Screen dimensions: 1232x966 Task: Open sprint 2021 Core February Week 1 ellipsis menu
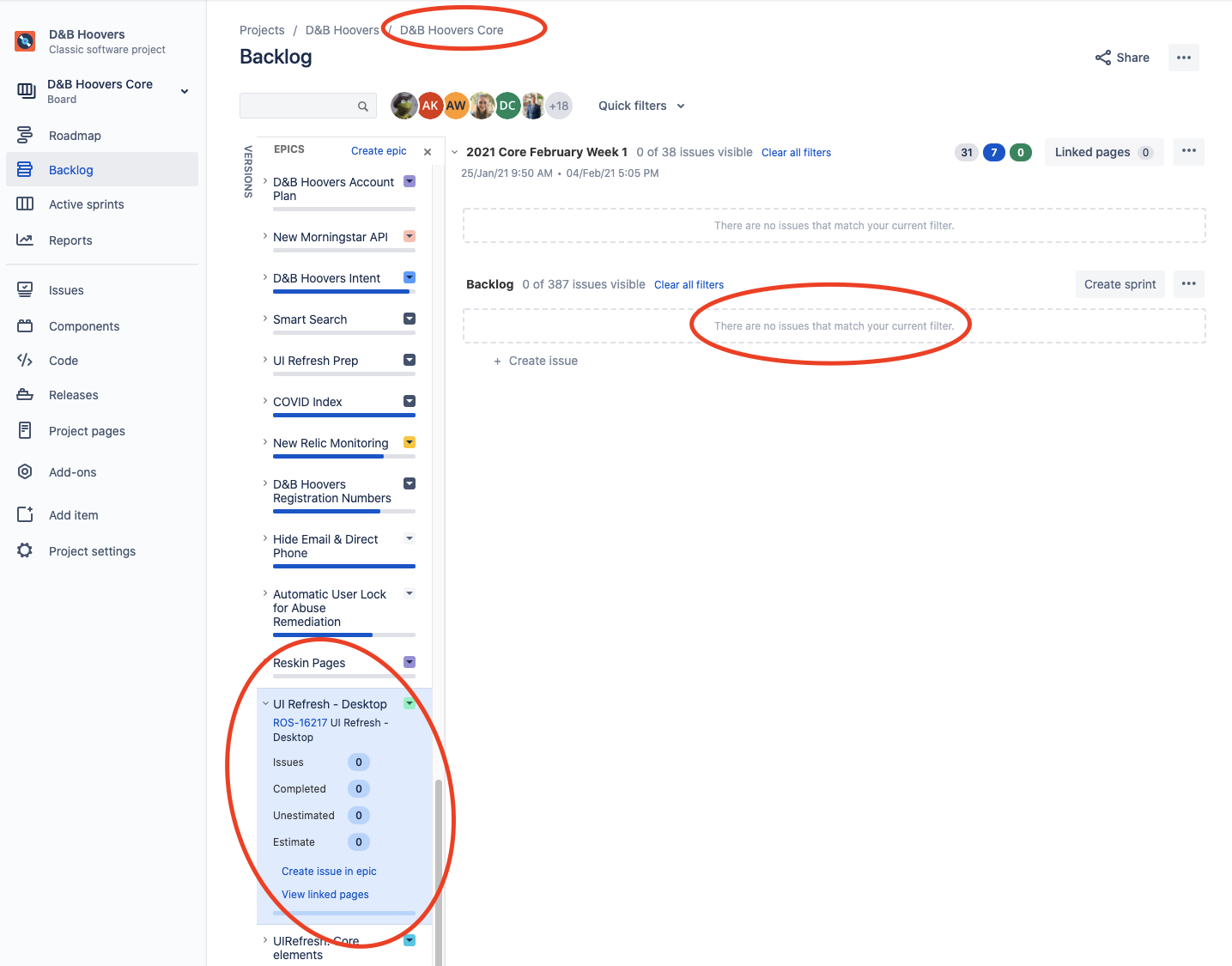pyautogui.click(x=1189, y=151)
